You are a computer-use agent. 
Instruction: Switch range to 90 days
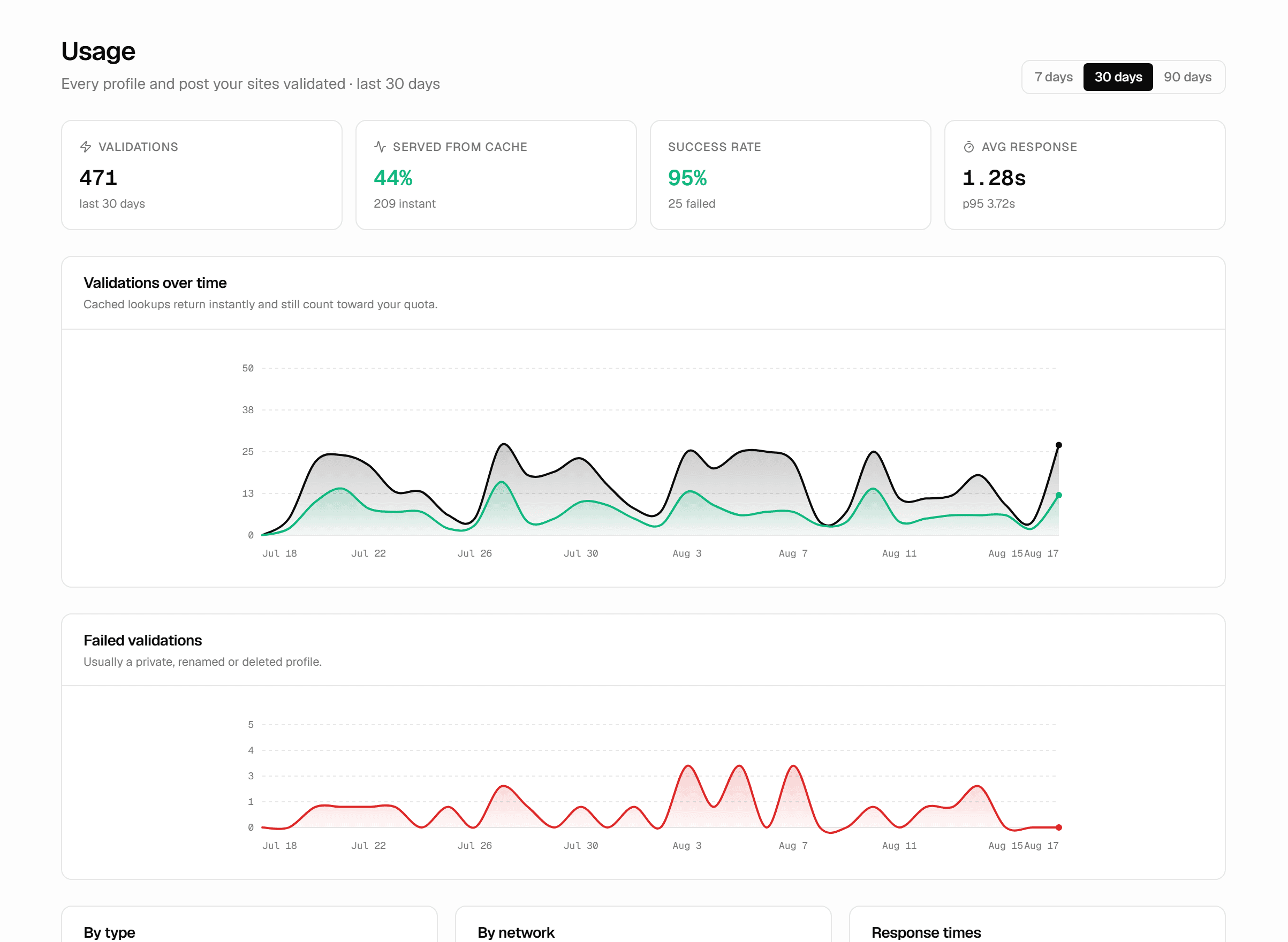[1187, 77]
